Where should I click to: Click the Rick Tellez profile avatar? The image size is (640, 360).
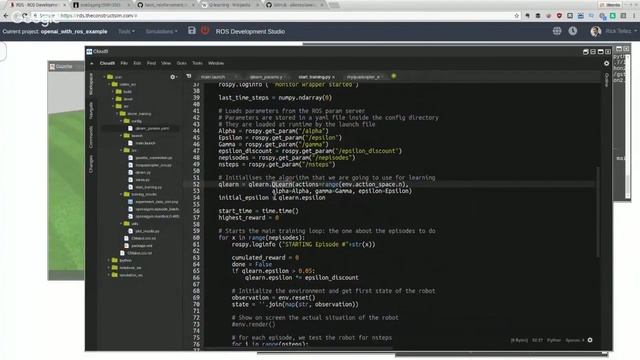pyautogui.click(x=596, y=31)
